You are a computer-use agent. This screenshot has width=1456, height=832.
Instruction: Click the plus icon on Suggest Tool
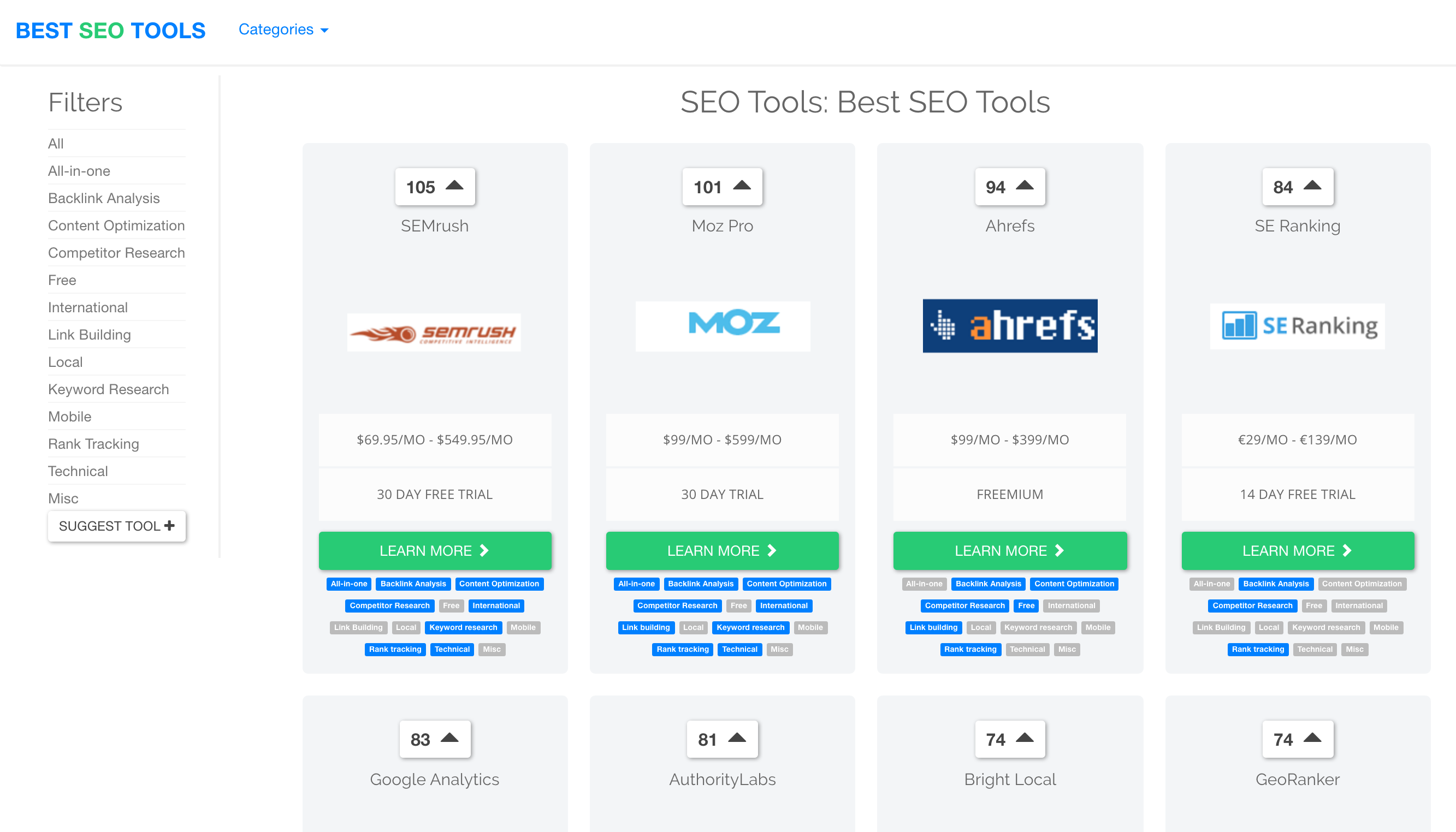pyautogui.click(x=170, y=526)
